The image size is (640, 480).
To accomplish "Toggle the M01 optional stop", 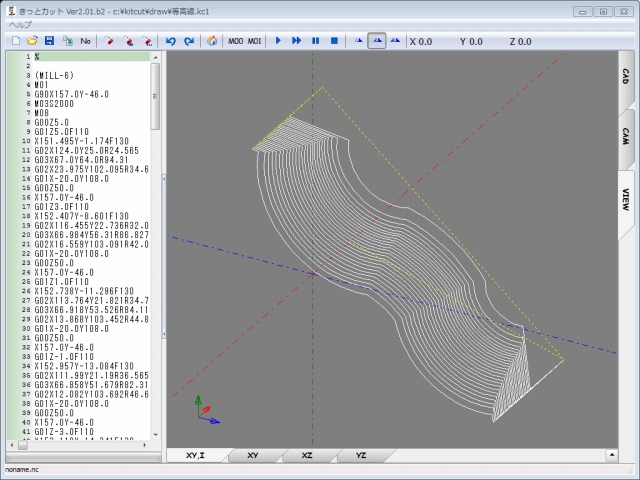I will pos(254,41).
